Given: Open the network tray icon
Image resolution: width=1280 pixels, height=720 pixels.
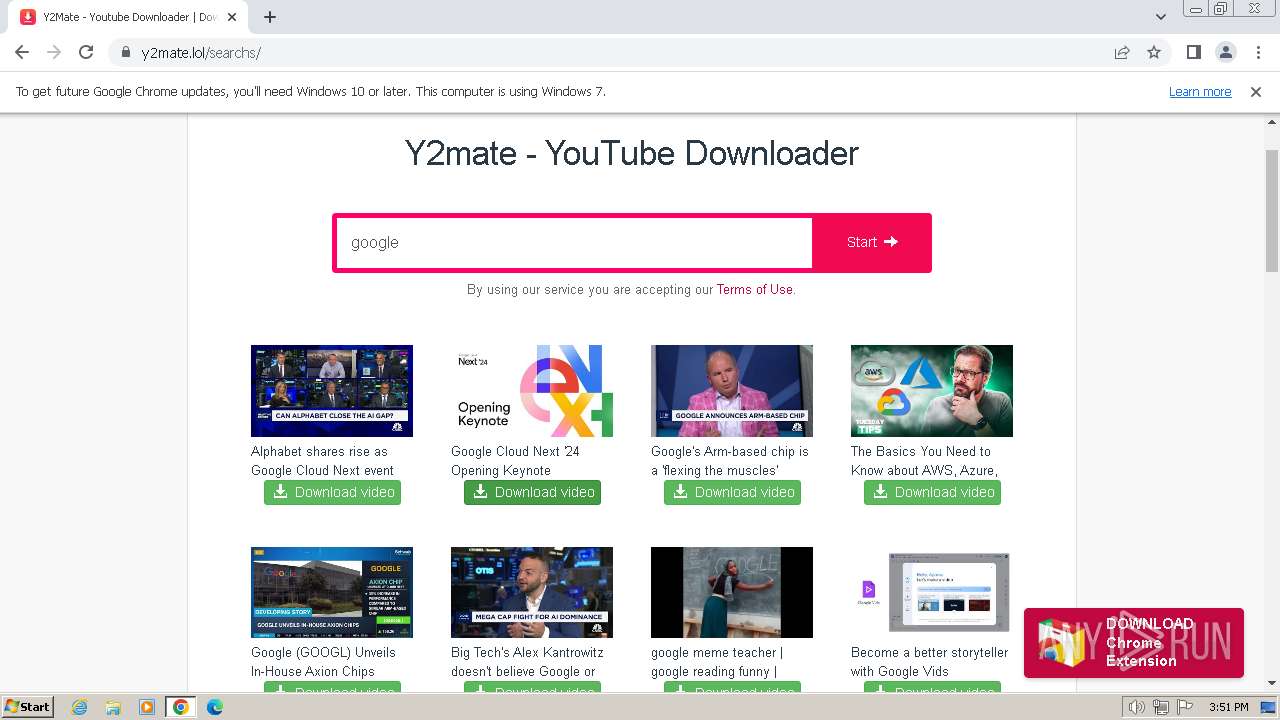Looking at the screenshot, I should click(1160, 707).
